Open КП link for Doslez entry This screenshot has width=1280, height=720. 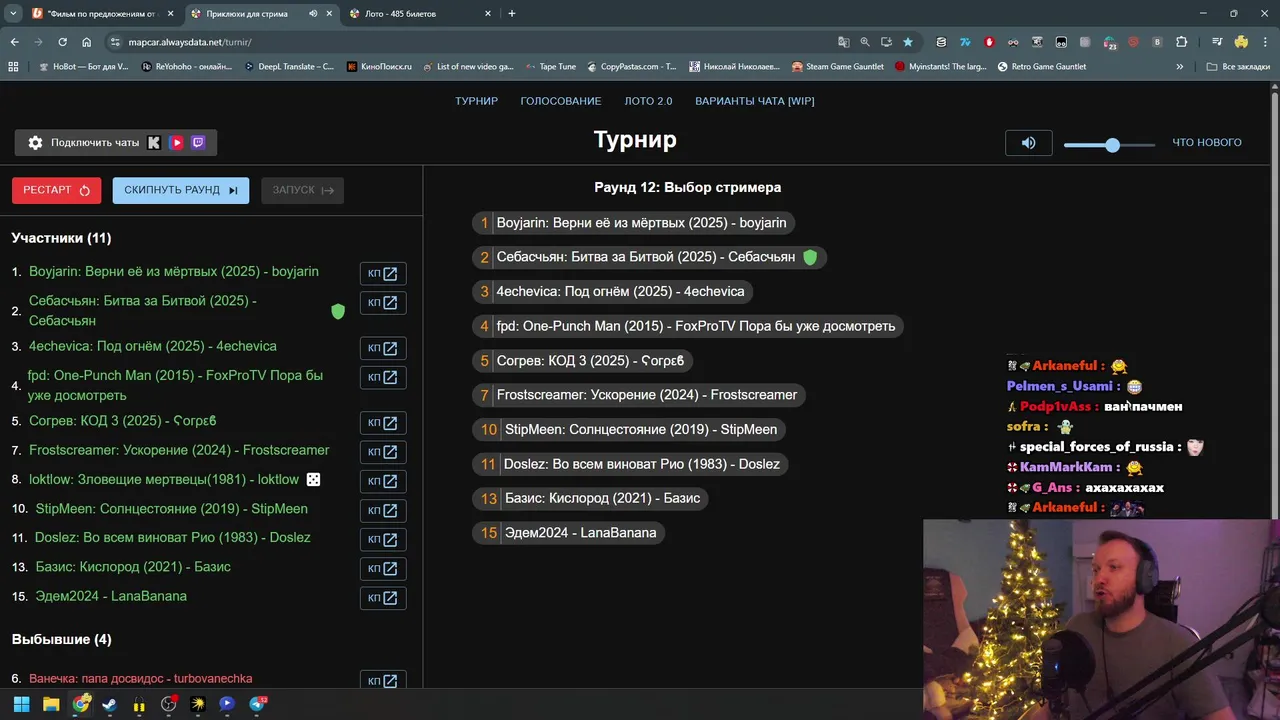[x=383, y=539]
